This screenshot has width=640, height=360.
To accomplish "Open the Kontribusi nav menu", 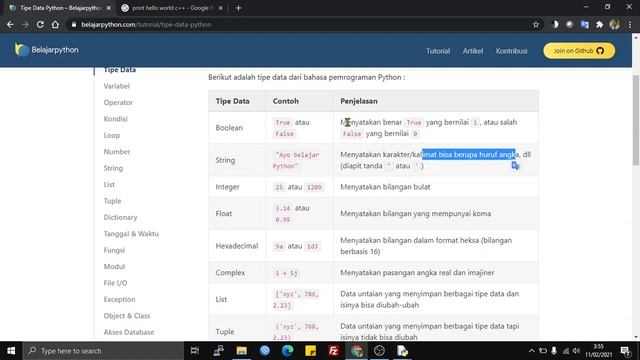I will (x=511, y=51).
